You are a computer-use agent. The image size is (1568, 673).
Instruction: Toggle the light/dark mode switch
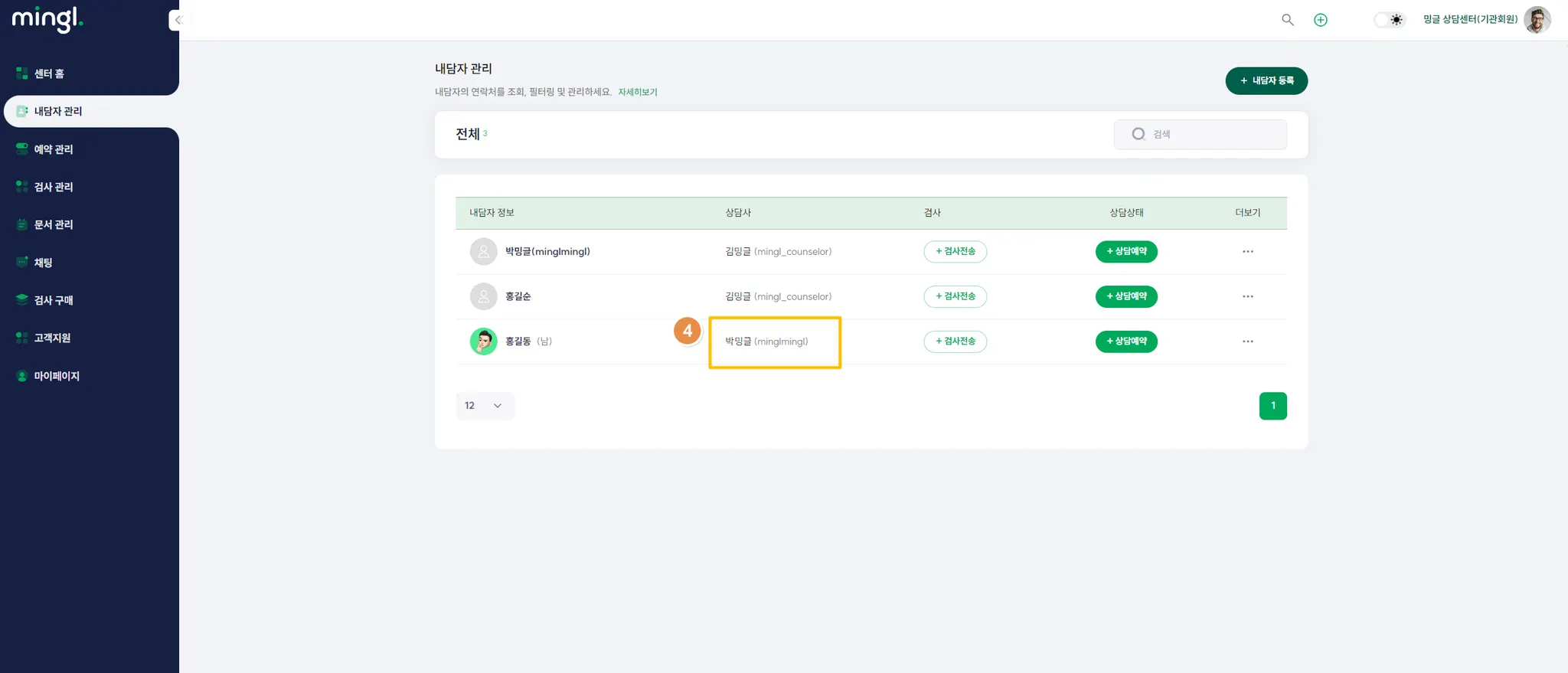click(1390, 20)
